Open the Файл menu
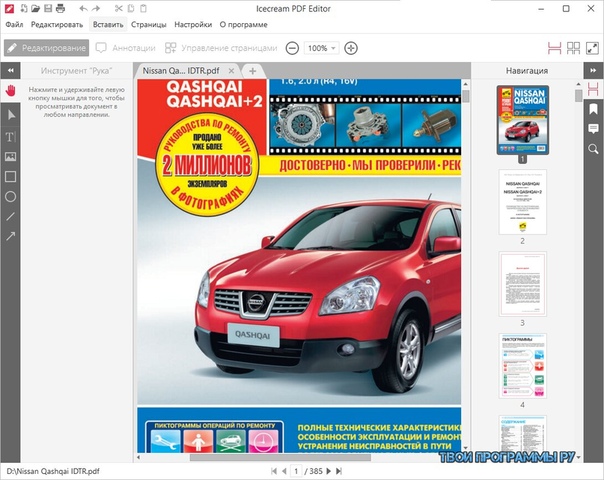The height and width of the screenshot is (480, 604). [x=14, y=25]
